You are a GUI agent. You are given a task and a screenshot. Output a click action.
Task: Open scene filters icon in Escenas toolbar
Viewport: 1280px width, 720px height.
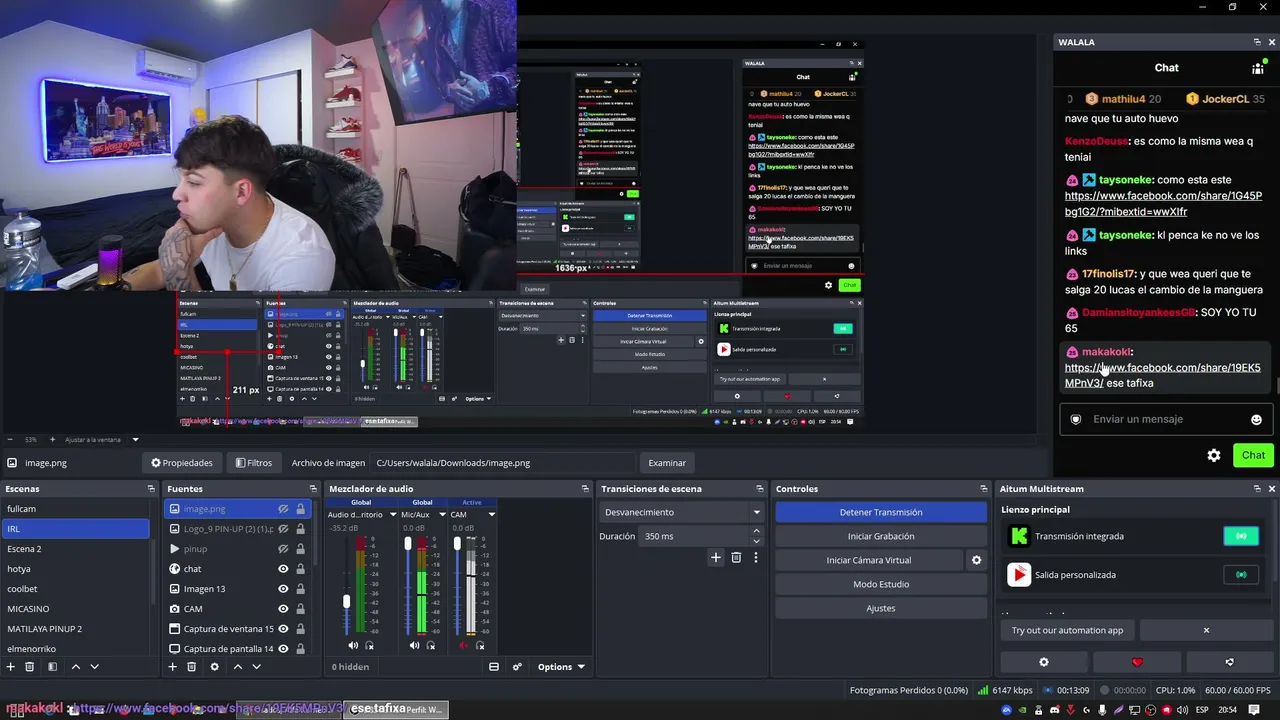pyautogui.click(x=52, y=667)
